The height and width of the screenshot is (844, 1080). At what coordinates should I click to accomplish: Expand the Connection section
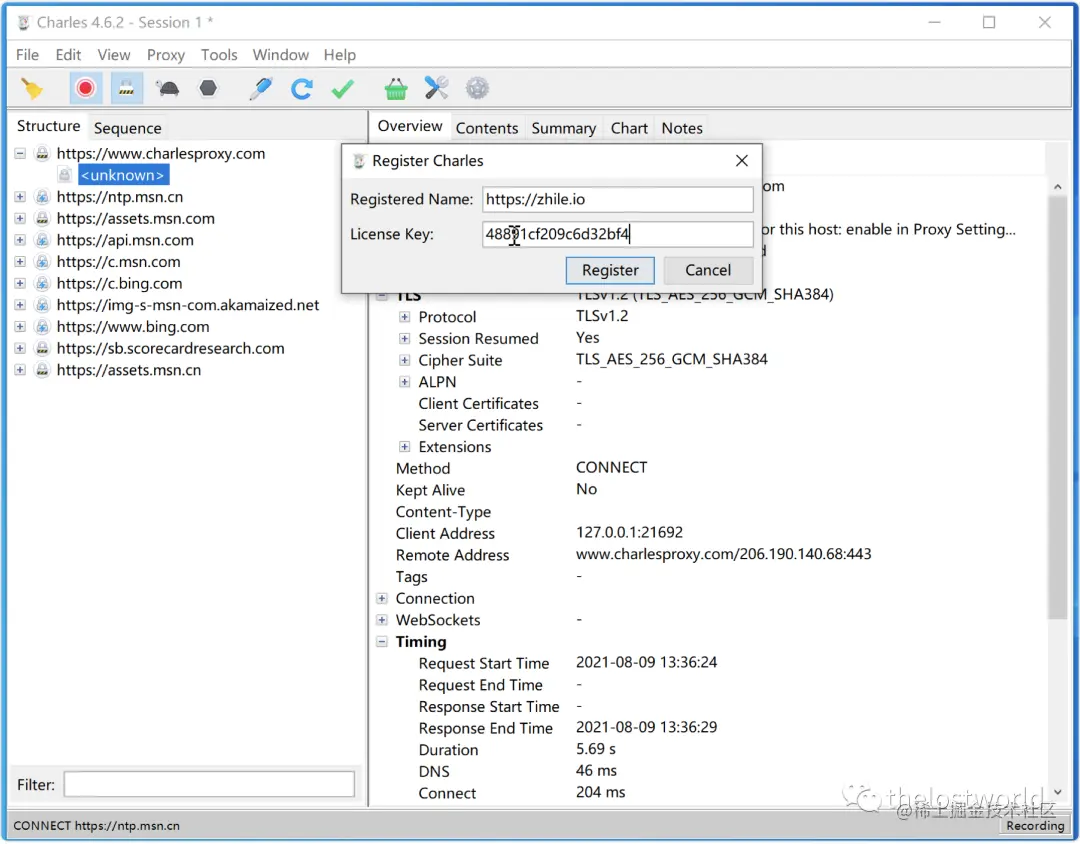coord(382,599)
